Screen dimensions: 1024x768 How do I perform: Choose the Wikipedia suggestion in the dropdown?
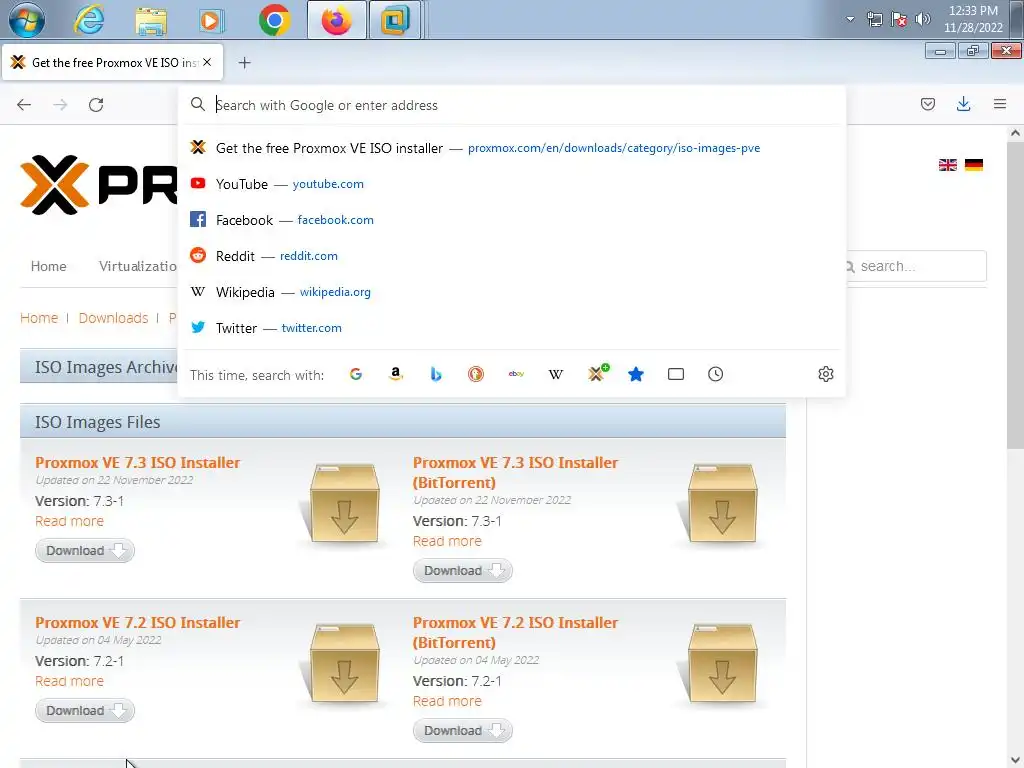click(511, 292)
